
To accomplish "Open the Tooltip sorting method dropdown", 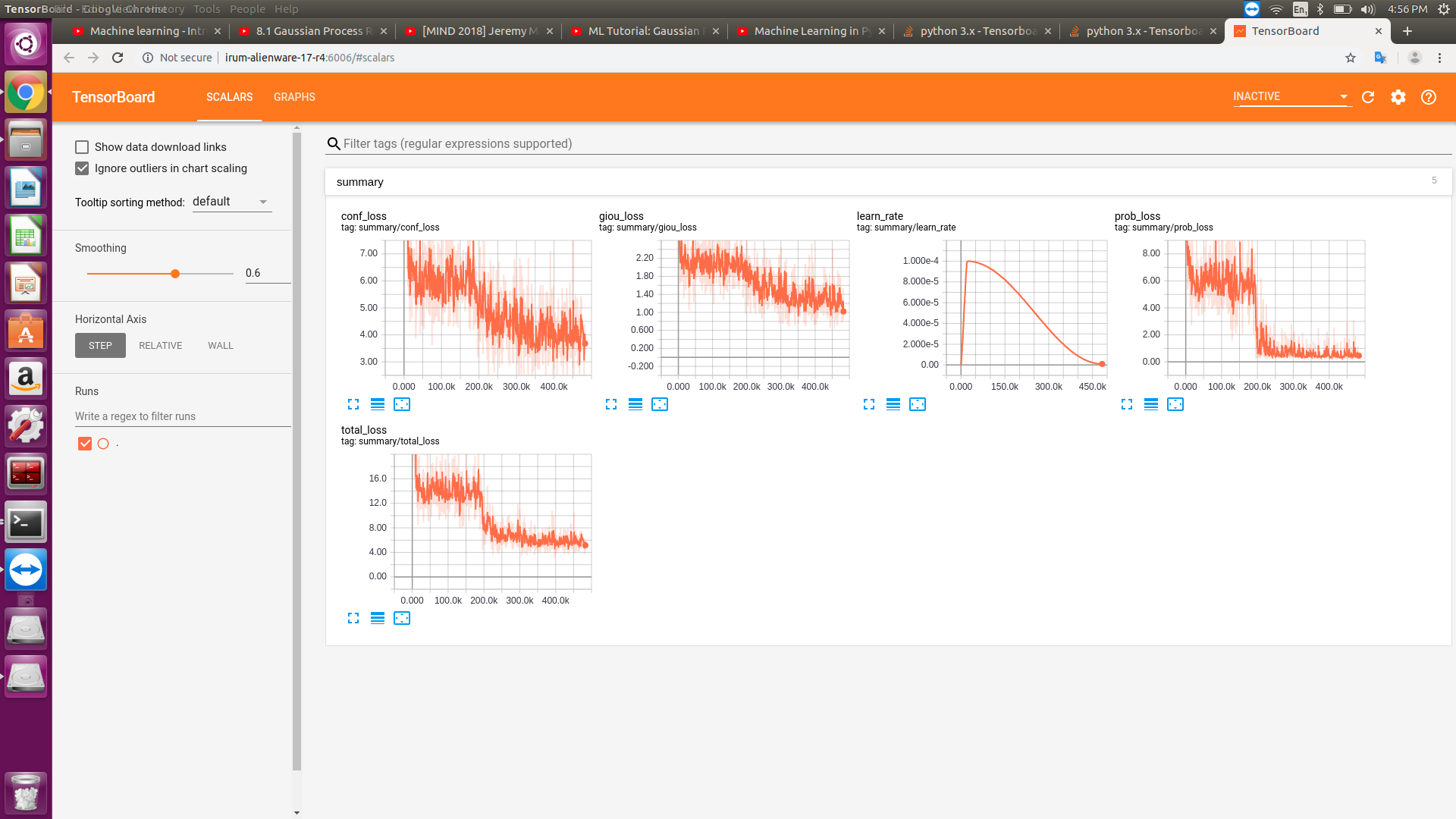I will click(232, 202).
